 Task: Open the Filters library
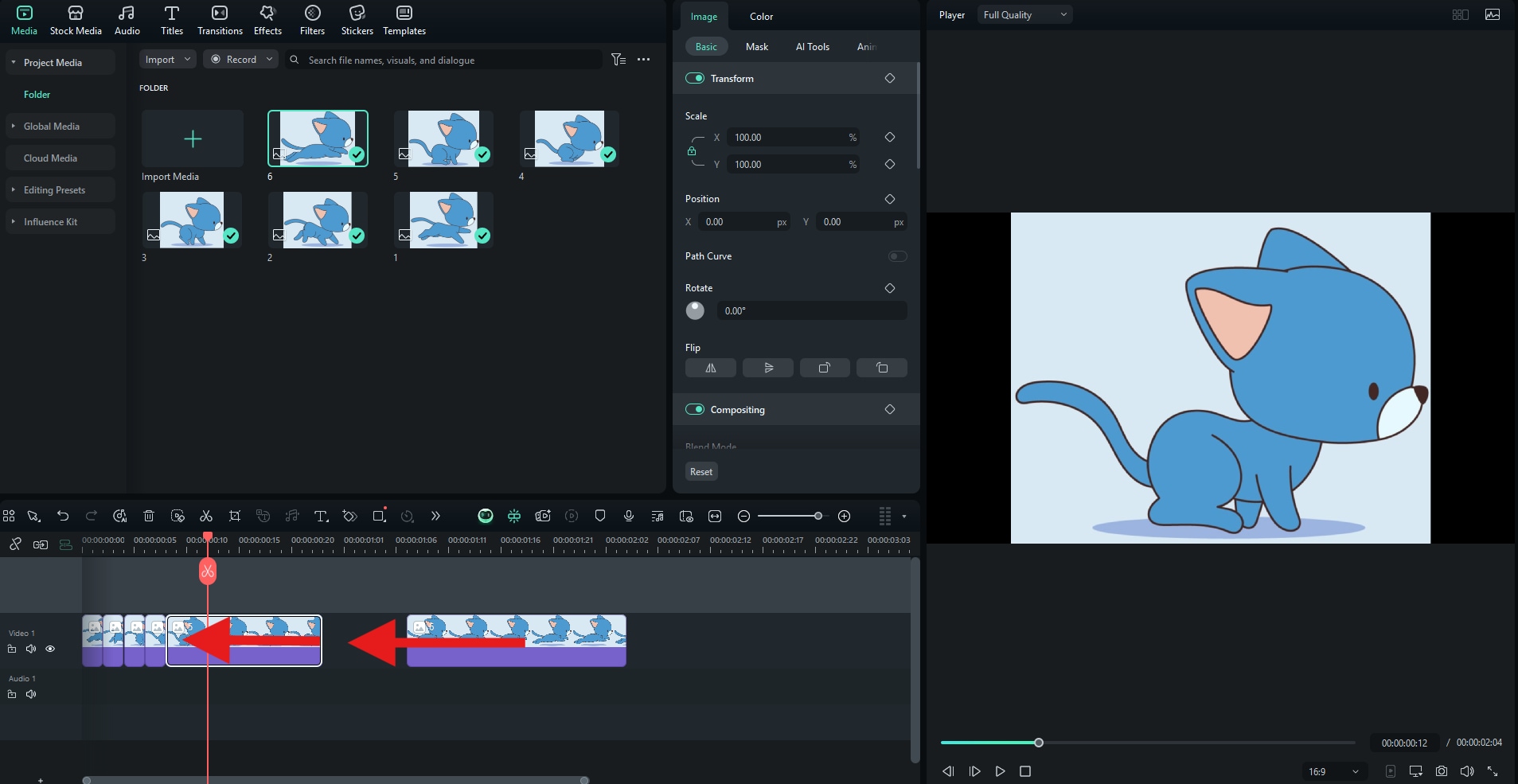(312, 21)
